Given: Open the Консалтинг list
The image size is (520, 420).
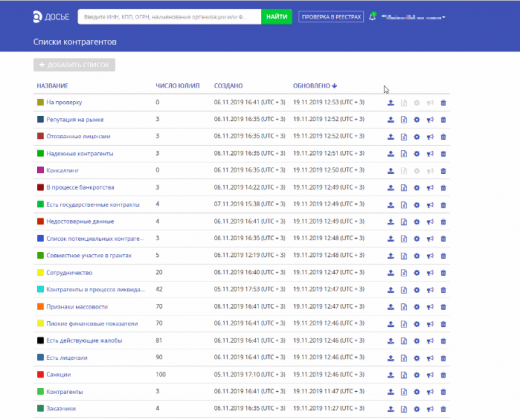Looking at the screenshot, I should [62, 170].
